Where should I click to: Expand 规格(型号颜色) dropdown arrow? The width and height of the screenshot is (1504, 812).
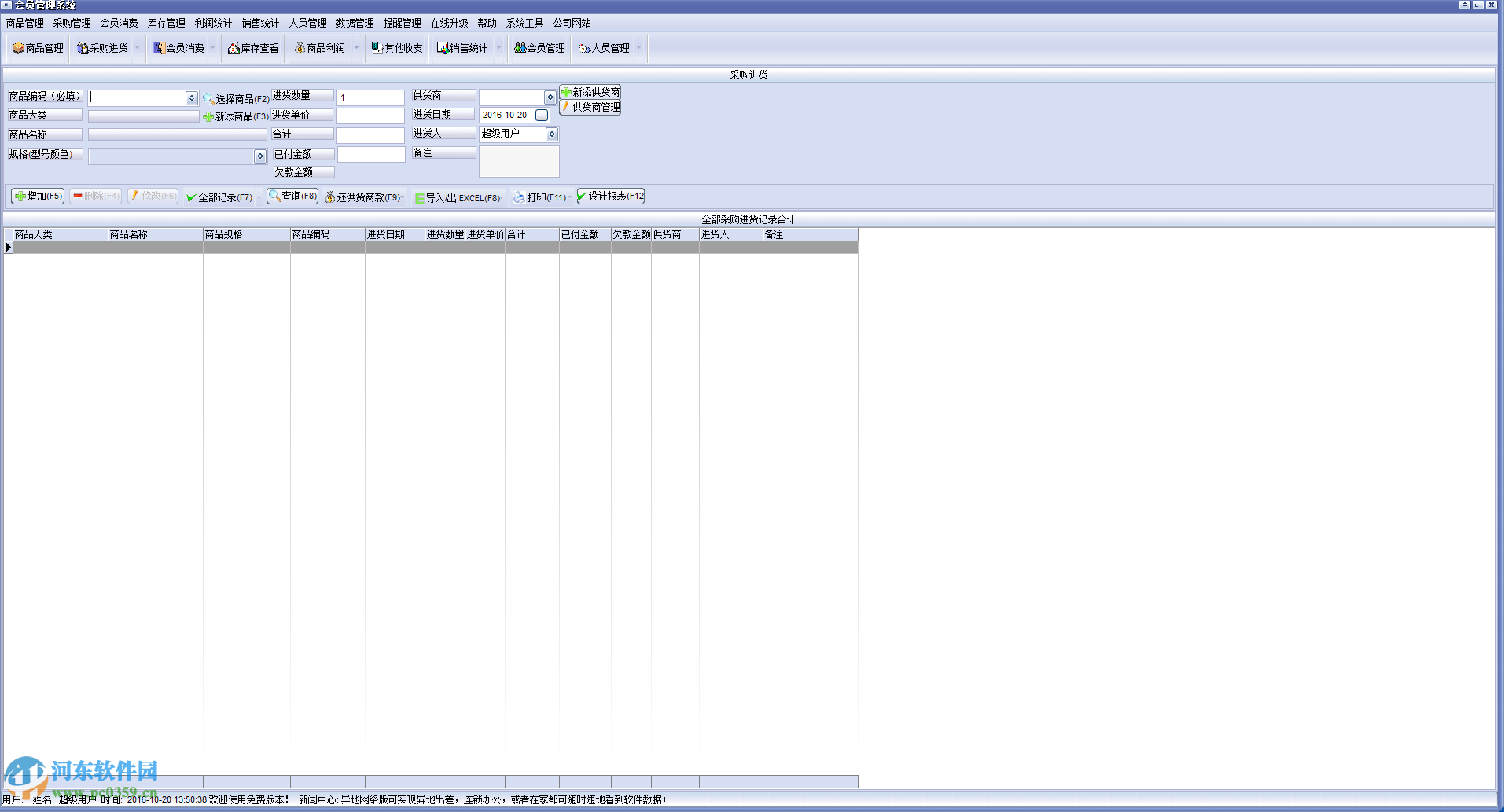(x=260, y=156)
